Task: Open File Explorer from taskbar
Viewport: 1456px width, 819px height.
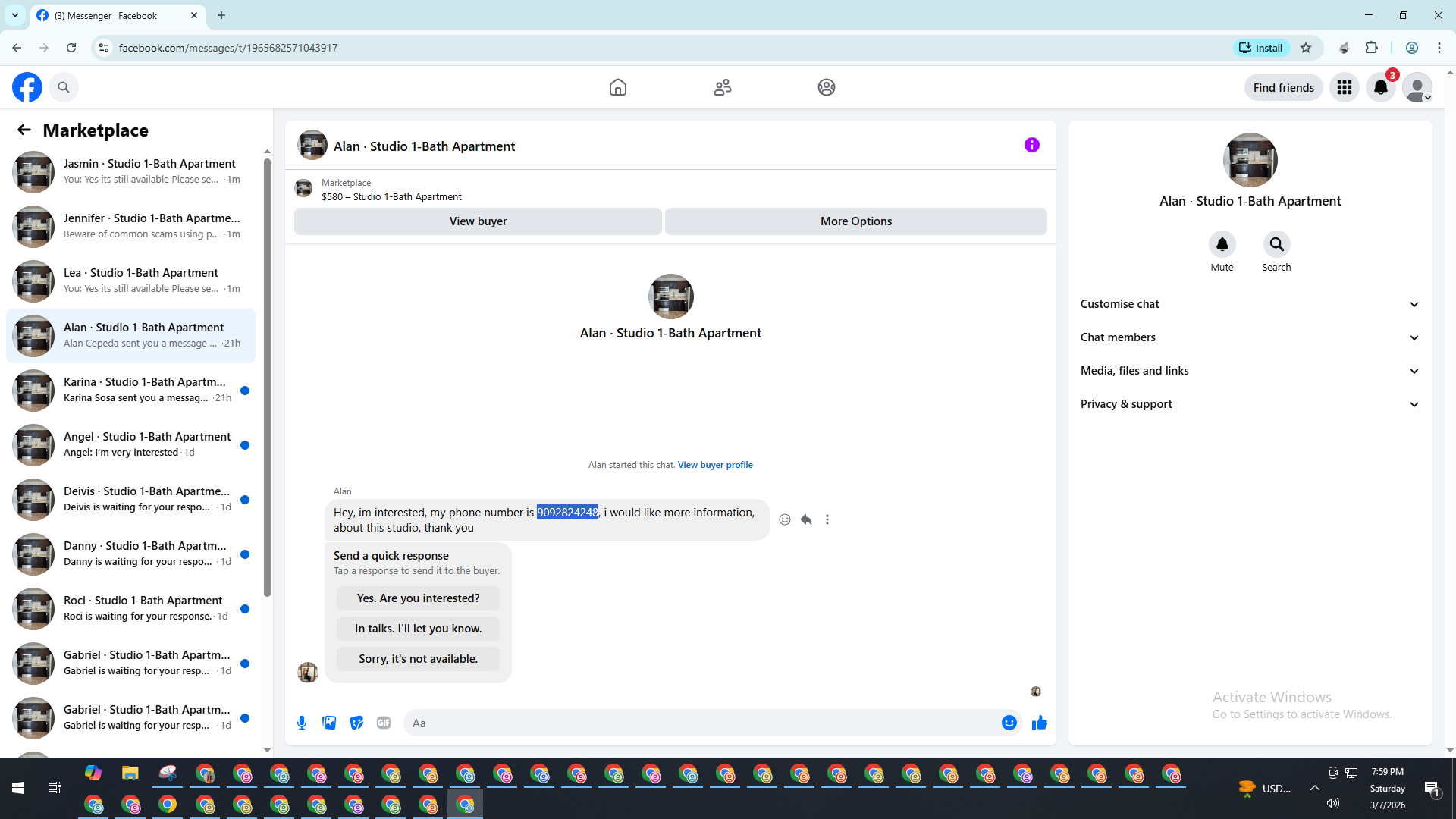Action: (130, 773)
